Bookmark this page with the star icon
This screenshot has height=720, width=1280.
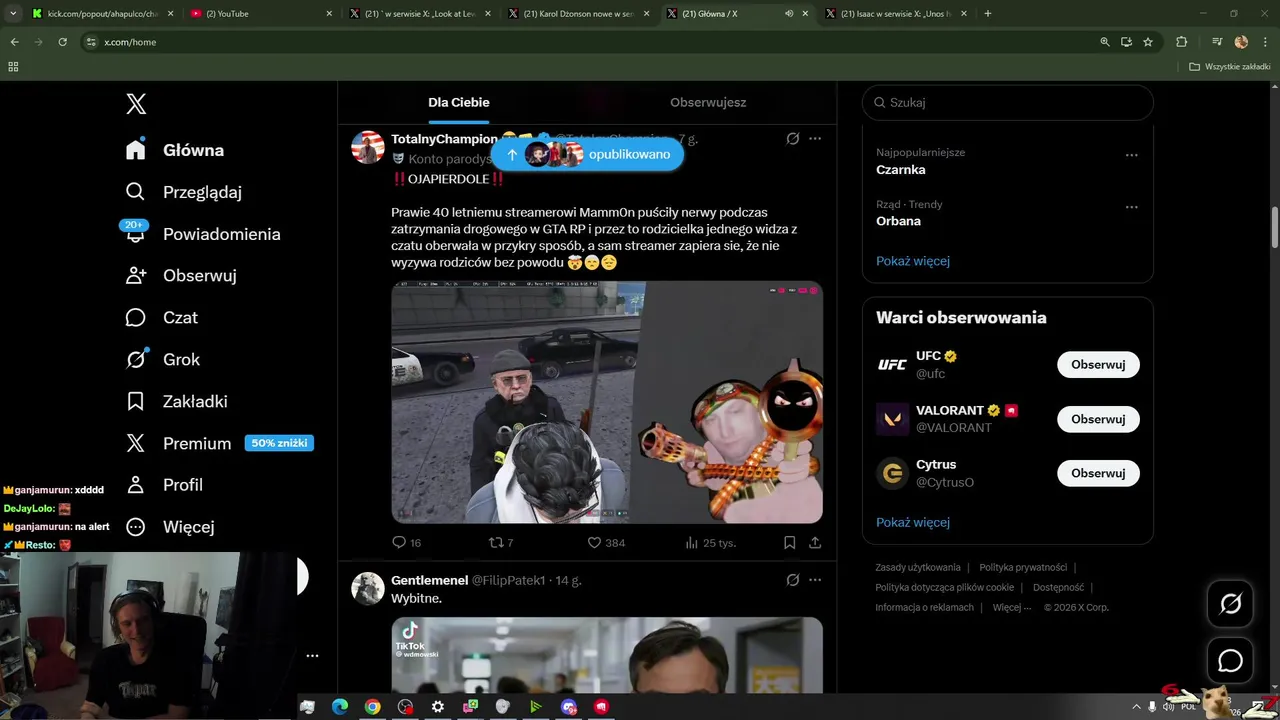tap(1148, 42)
